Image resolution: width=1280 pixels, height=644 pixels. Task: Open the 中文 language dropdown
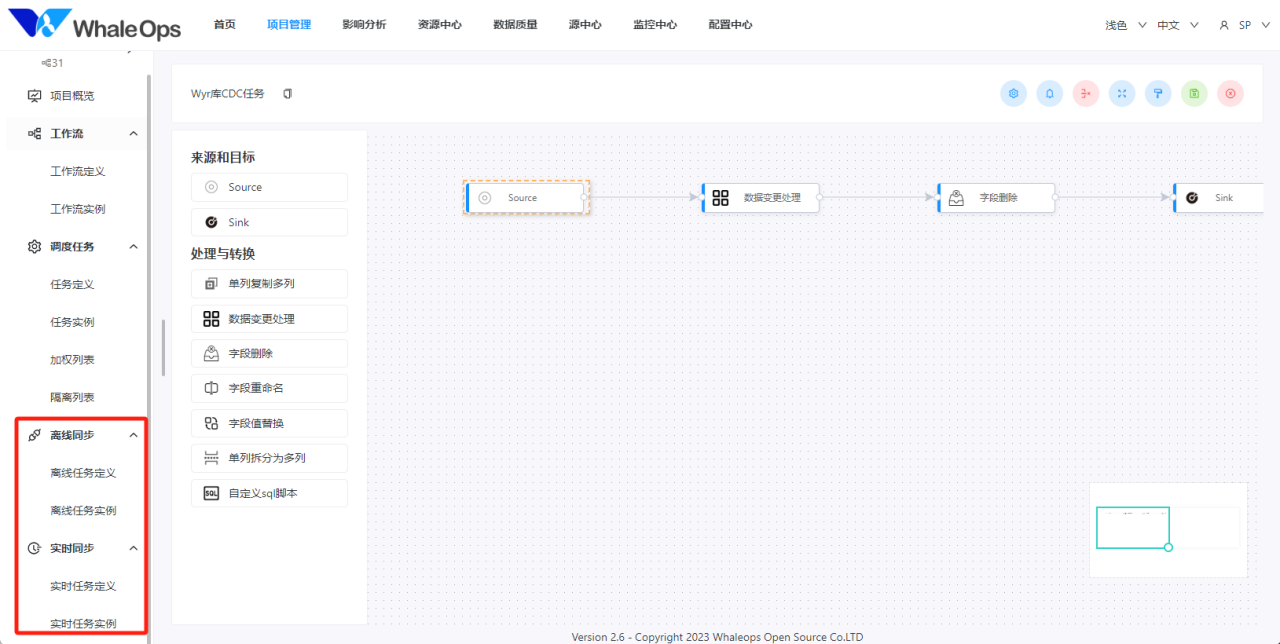[1178, 25]
